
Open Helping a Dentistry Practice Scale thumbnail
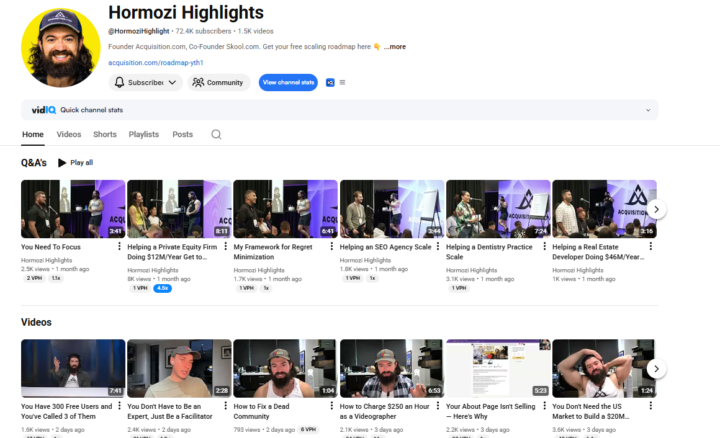click(498, 209)
